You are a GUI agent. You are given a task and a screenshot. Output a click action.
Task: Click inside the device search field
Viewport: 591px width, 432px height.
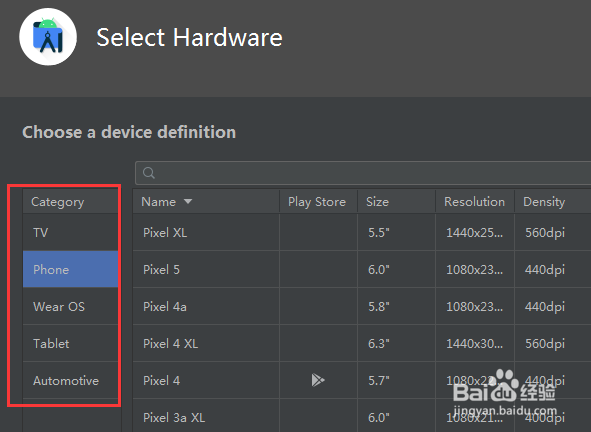[x=363, y=173]
